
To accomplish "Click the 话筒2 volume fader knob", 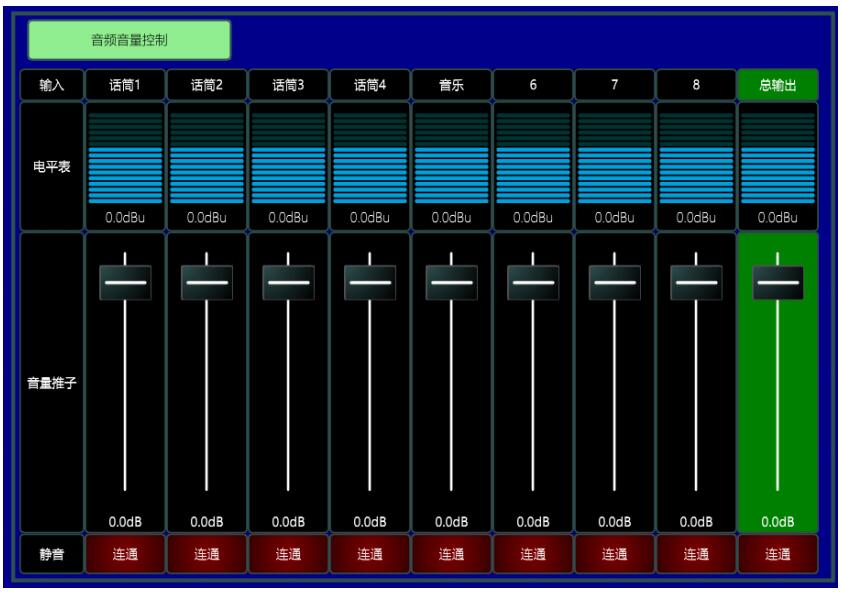I will coord(207,283).
